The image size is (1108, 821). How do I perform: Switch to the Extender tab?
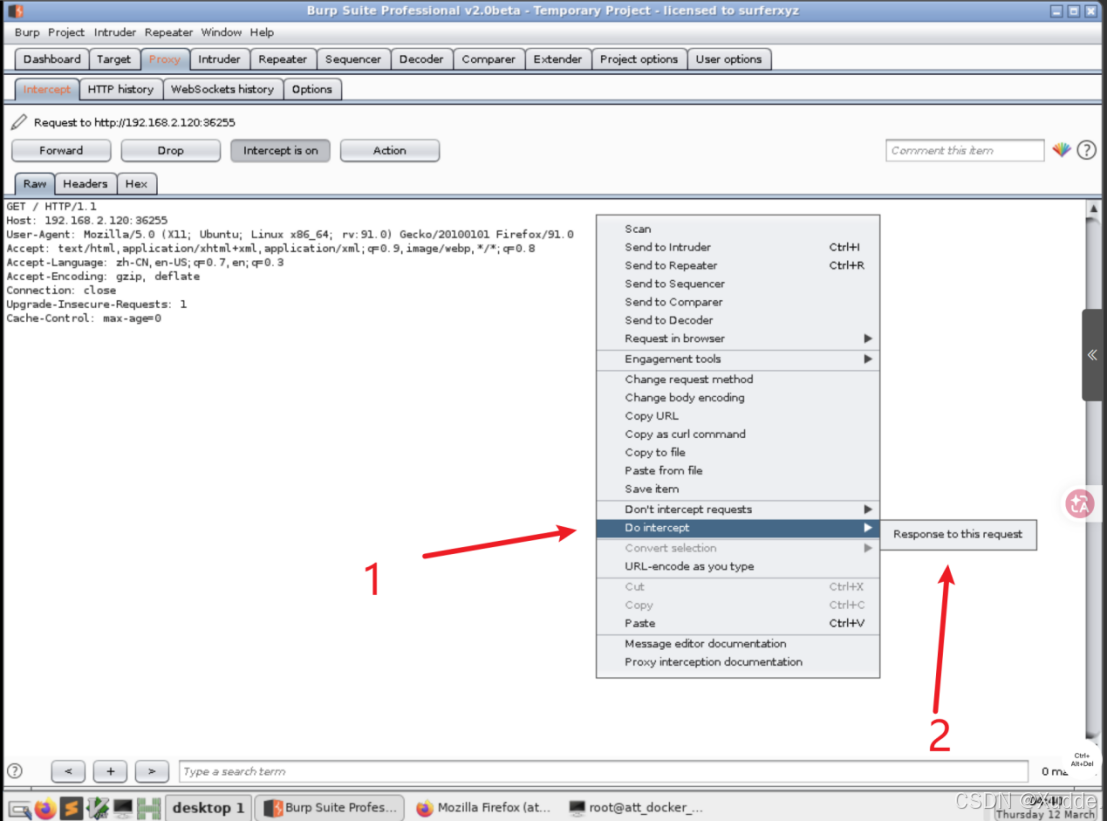pyautogui.click(x=558, y=59)
